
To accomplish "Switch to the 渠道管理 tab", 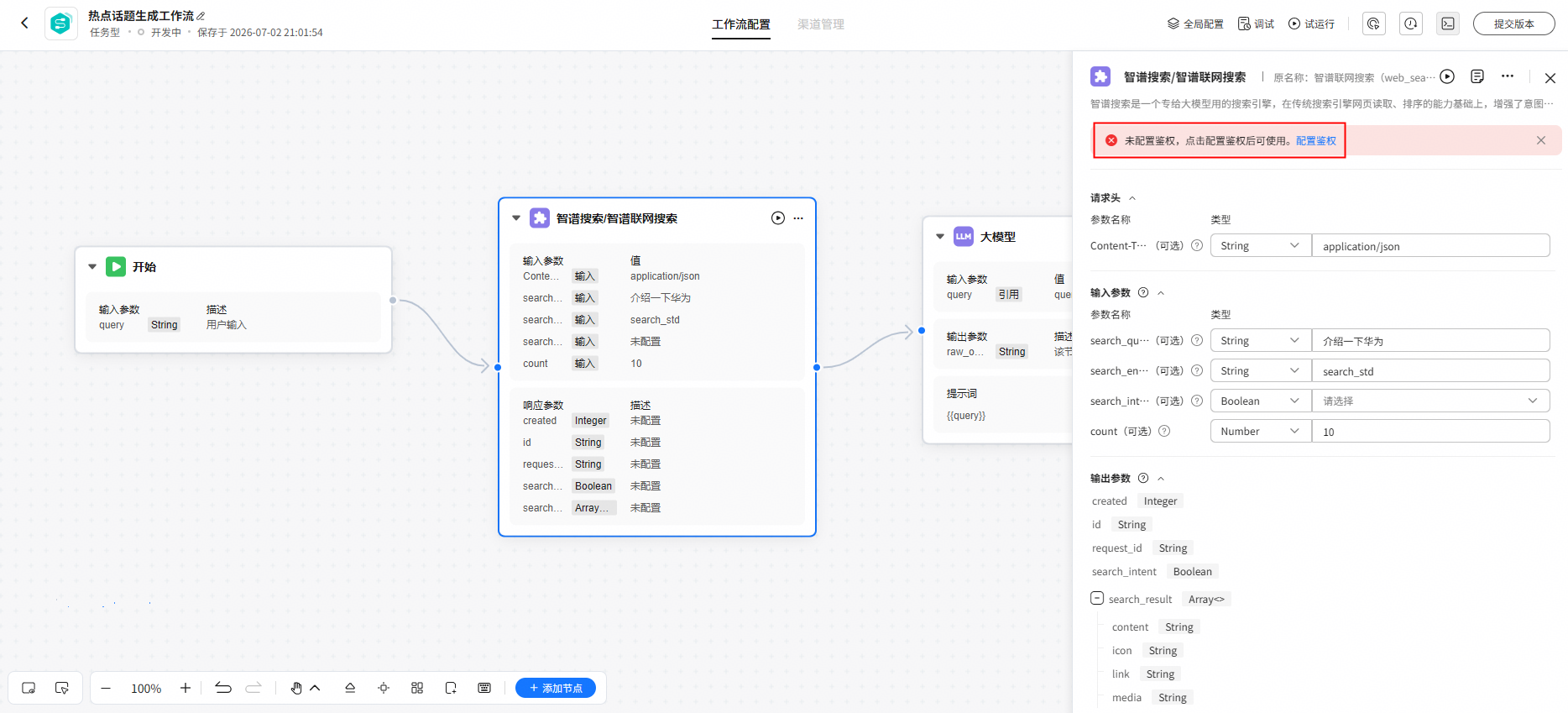I will [x=821, y=24].
